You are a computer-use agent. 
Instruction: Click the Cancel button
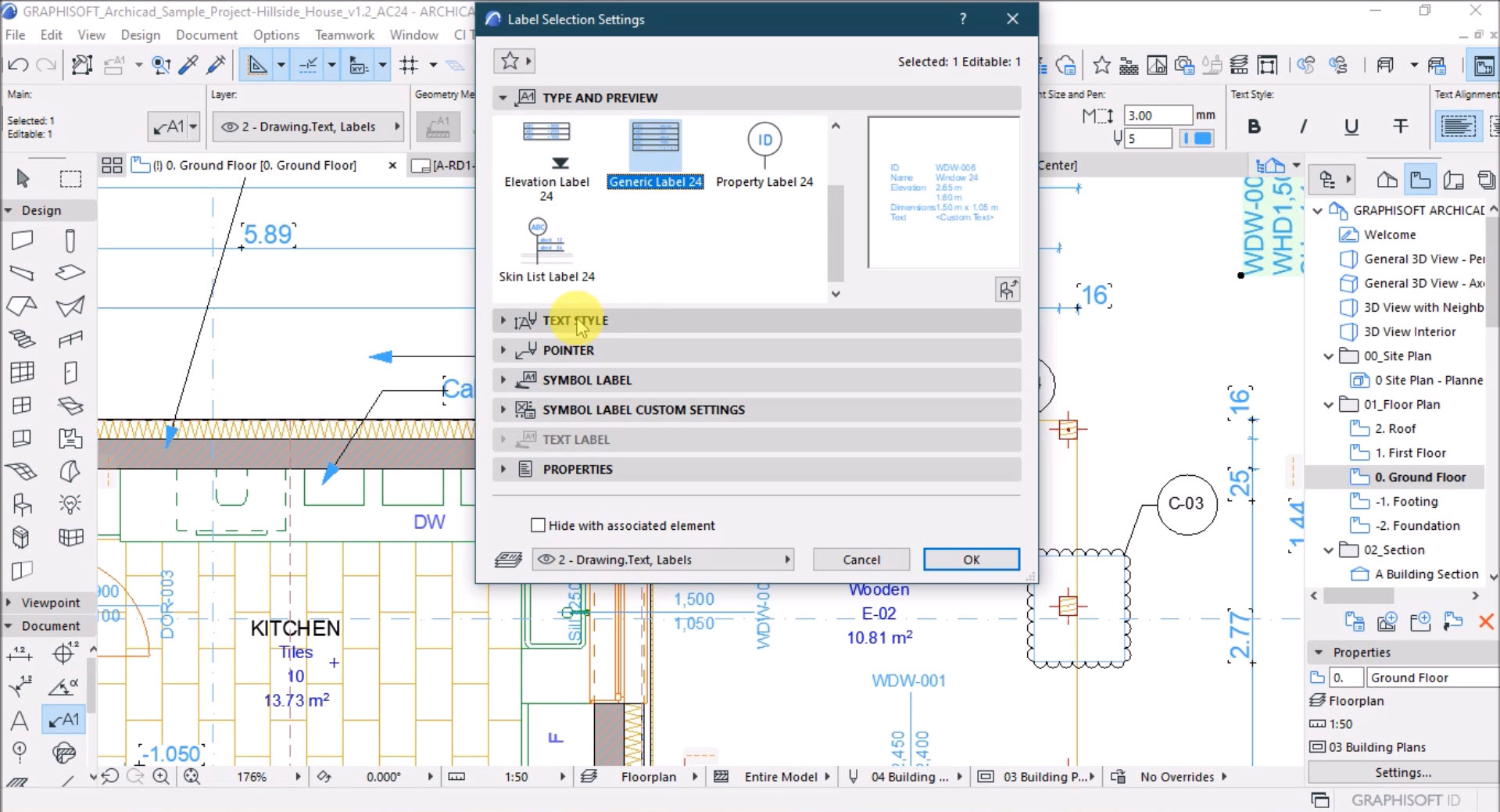click(x=861, y=560)
